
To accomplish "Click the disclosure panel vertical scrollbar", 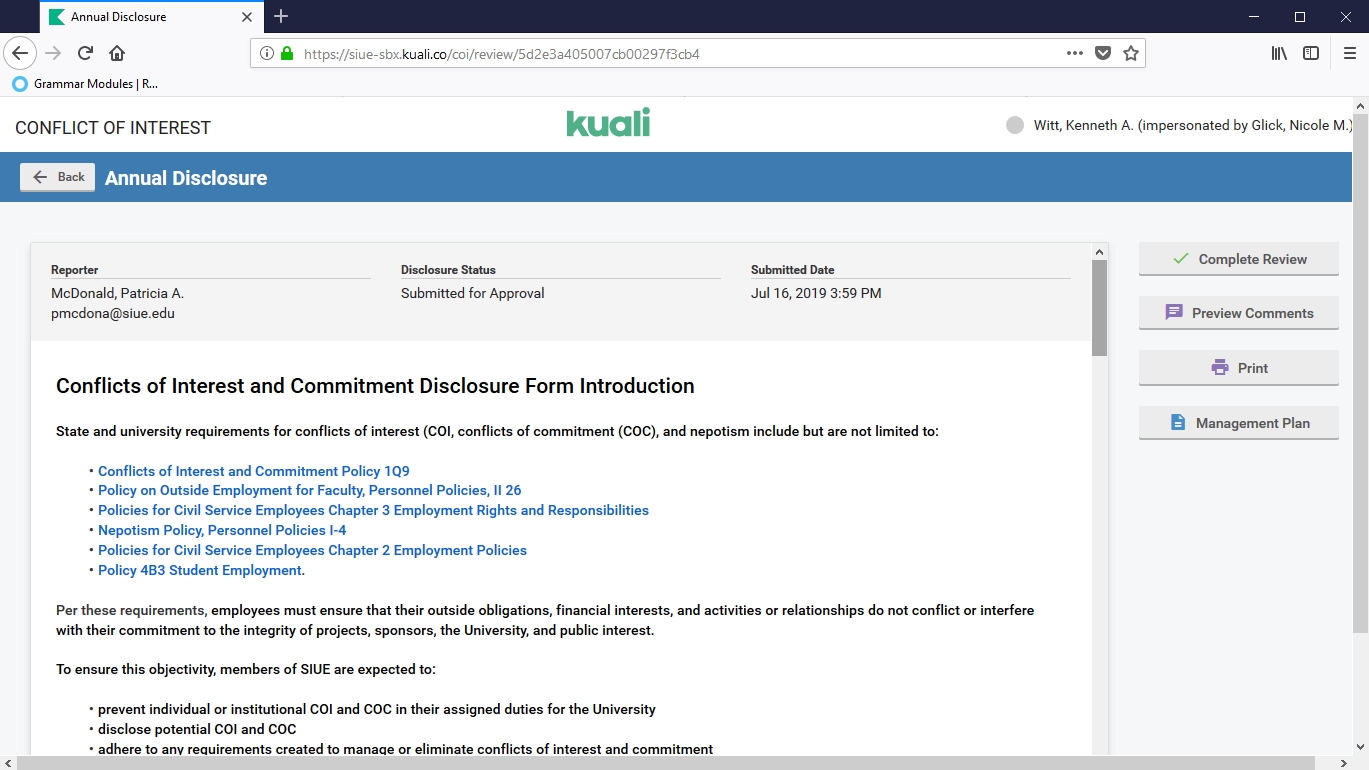I will point(1100,310).
